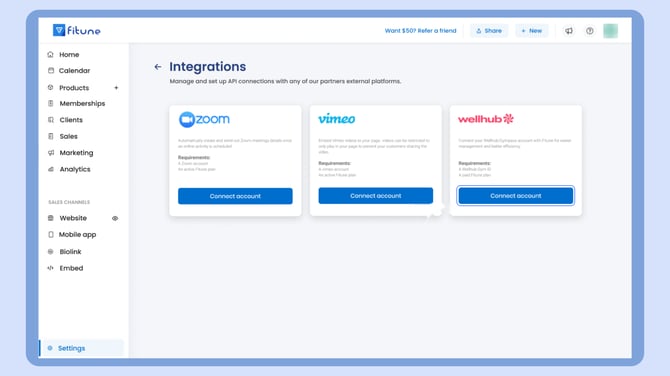Open the Calendar menu item
This screenshot has height=376, width=670.
pyautogui.click(x=74, y=70)
